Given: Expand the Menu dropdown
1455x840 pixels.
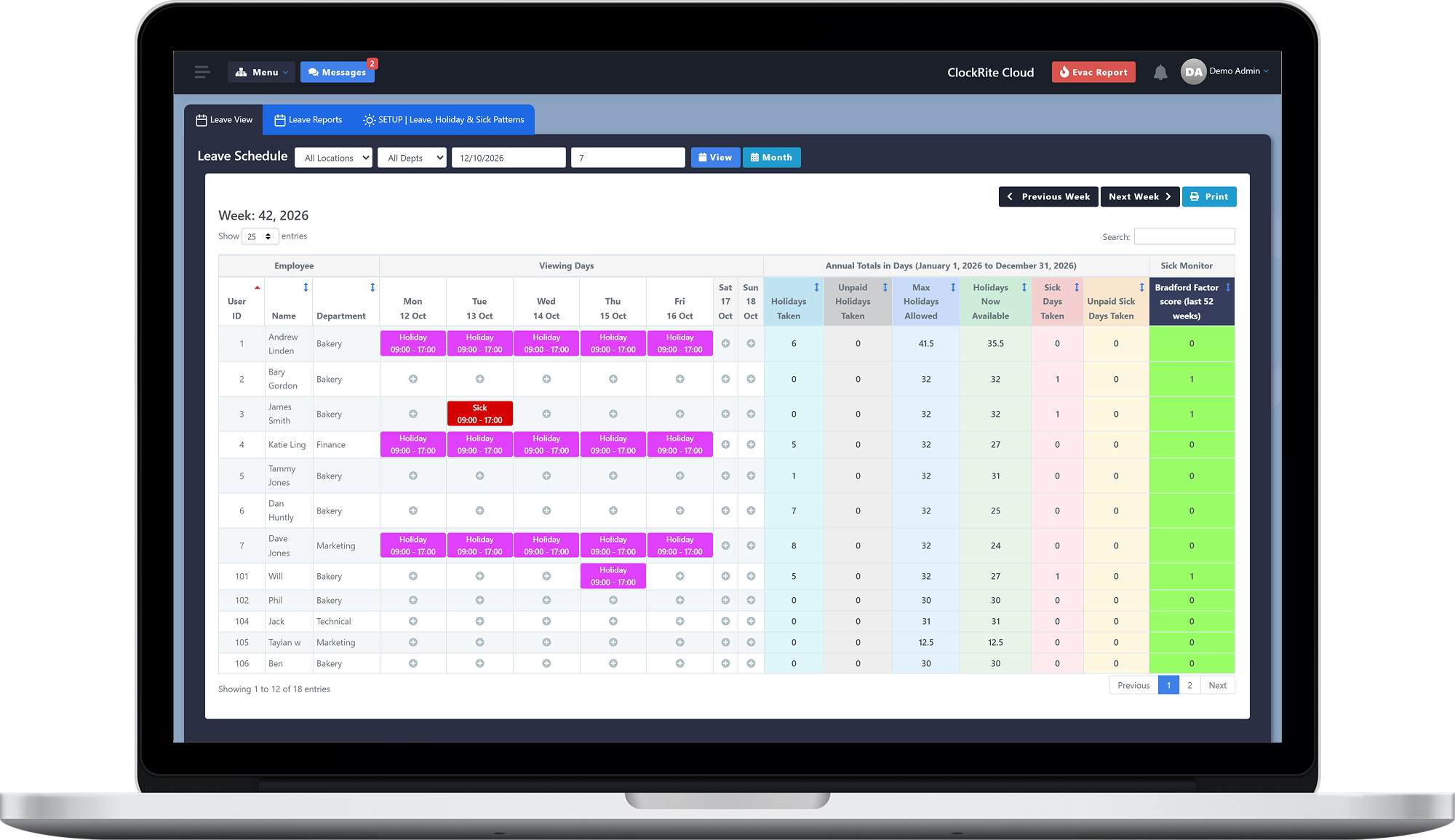Looking at the screenshot, I should point(262,72).
